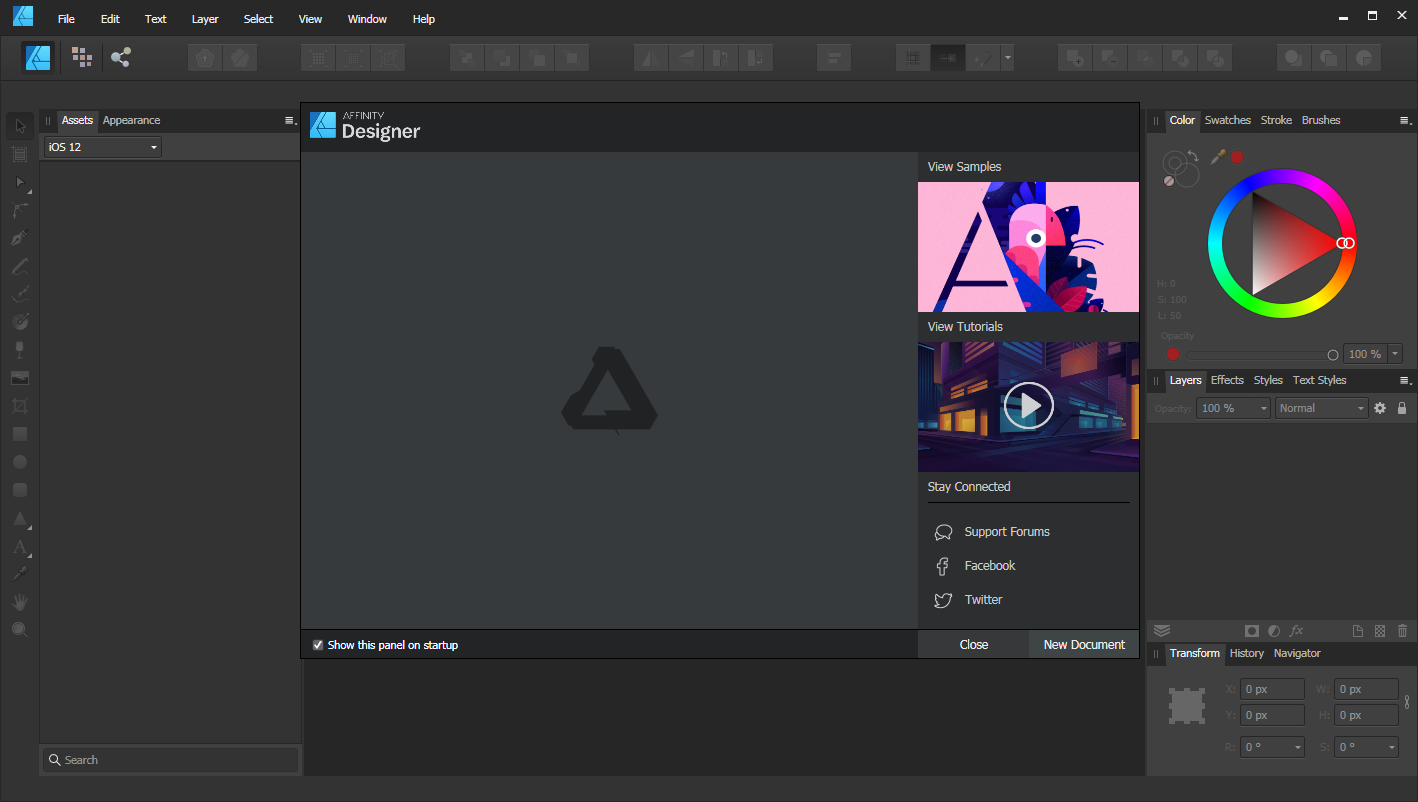Viewport: 1418px width, 802px height.
Task: Play the View Tutorials video thumbnail
Action: pos(1028,406)
